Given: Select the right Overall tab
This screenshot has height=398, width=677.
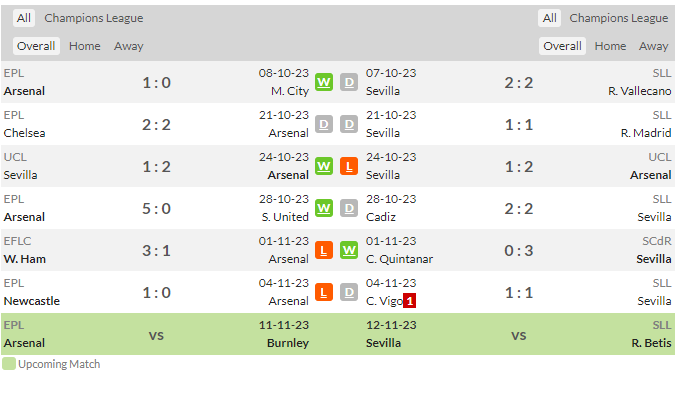Looking at the screenshot, I should coord(562,46).
